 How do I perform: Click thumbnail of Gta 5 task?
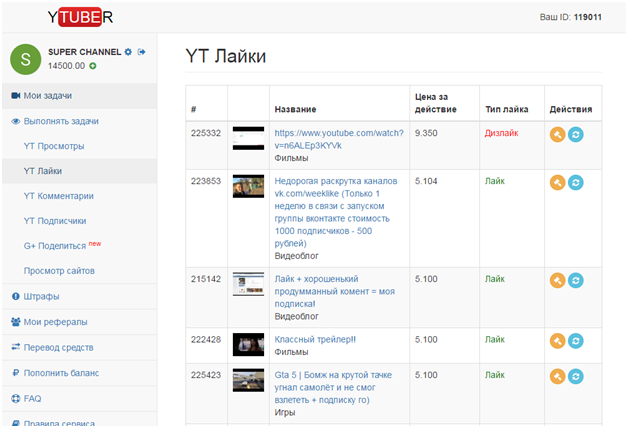pyautogui.click(x=248, y=380)
